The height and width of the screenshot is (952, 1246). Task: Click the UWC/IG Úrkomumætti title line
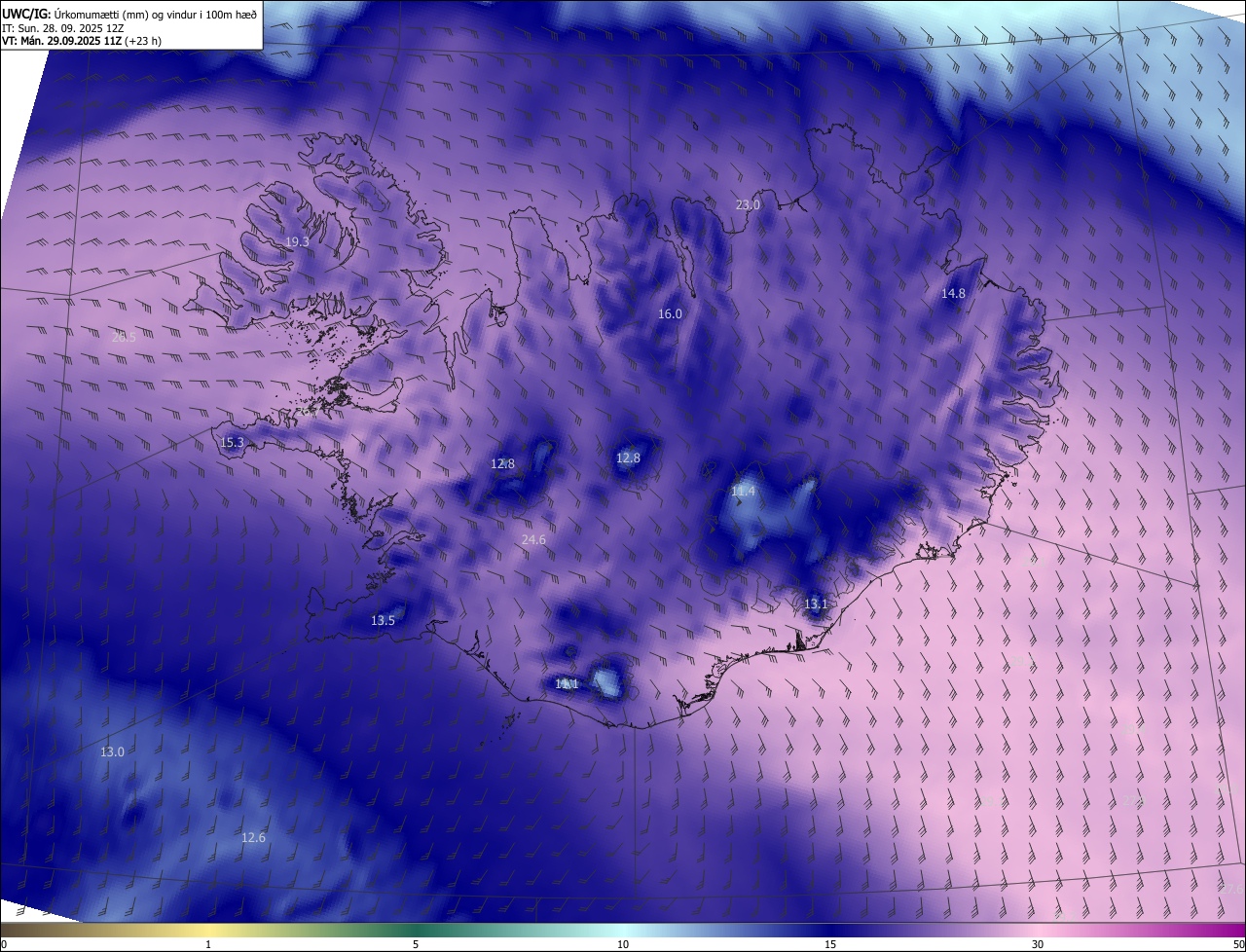tap(129, 13)
